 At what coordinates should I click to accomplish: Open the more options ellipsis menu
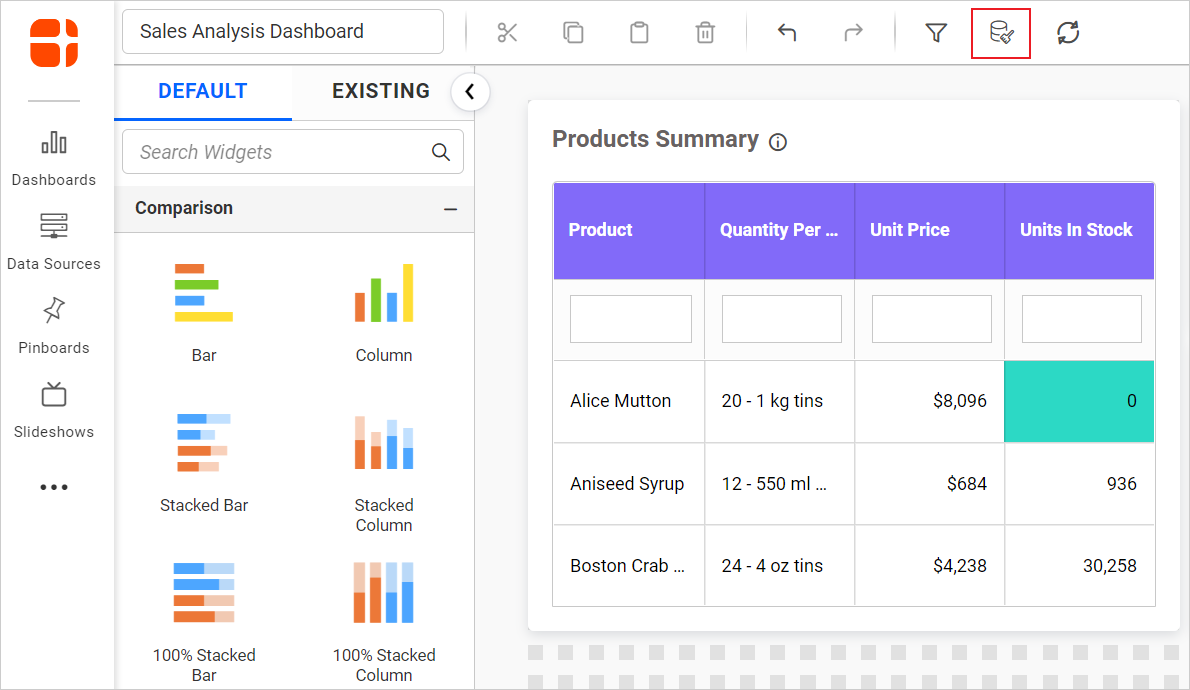54,488
